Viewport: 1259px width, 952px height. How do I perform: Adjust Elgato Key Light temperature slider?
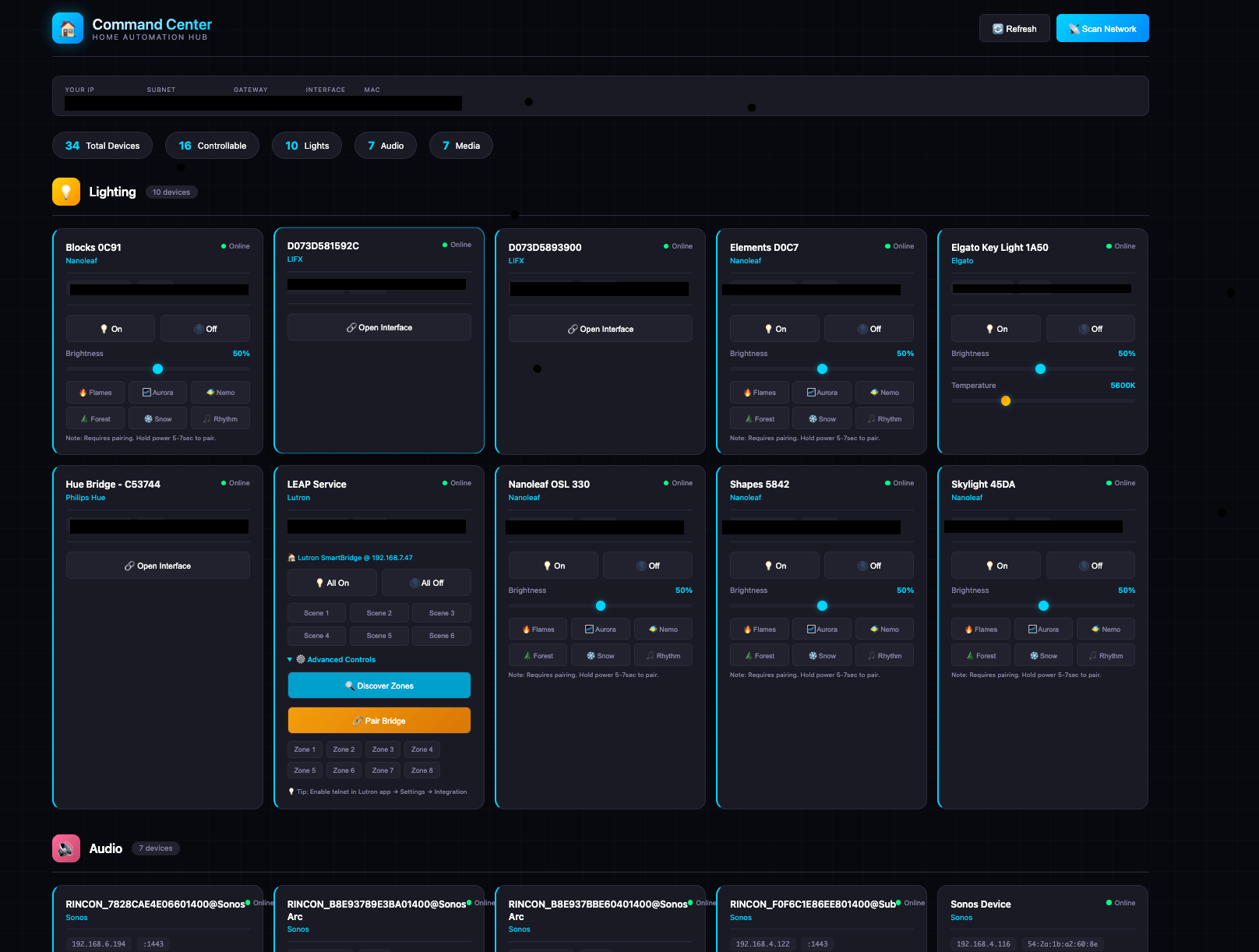tap(1006, 401)
